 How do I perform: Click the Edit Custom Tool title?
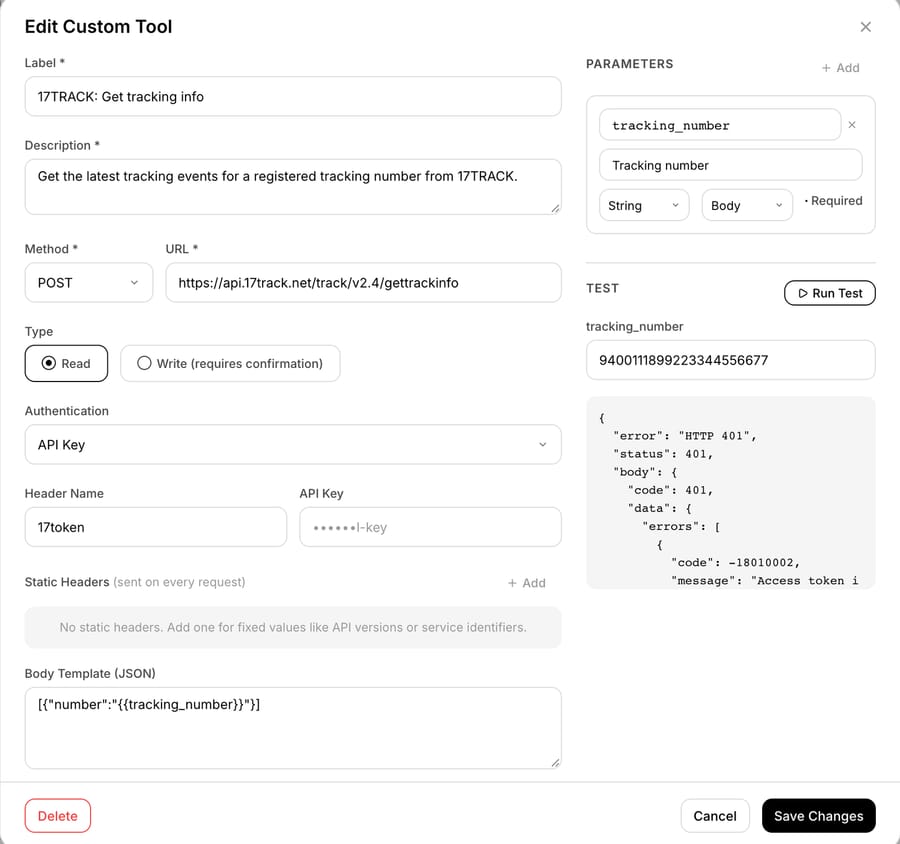(98, 26)
